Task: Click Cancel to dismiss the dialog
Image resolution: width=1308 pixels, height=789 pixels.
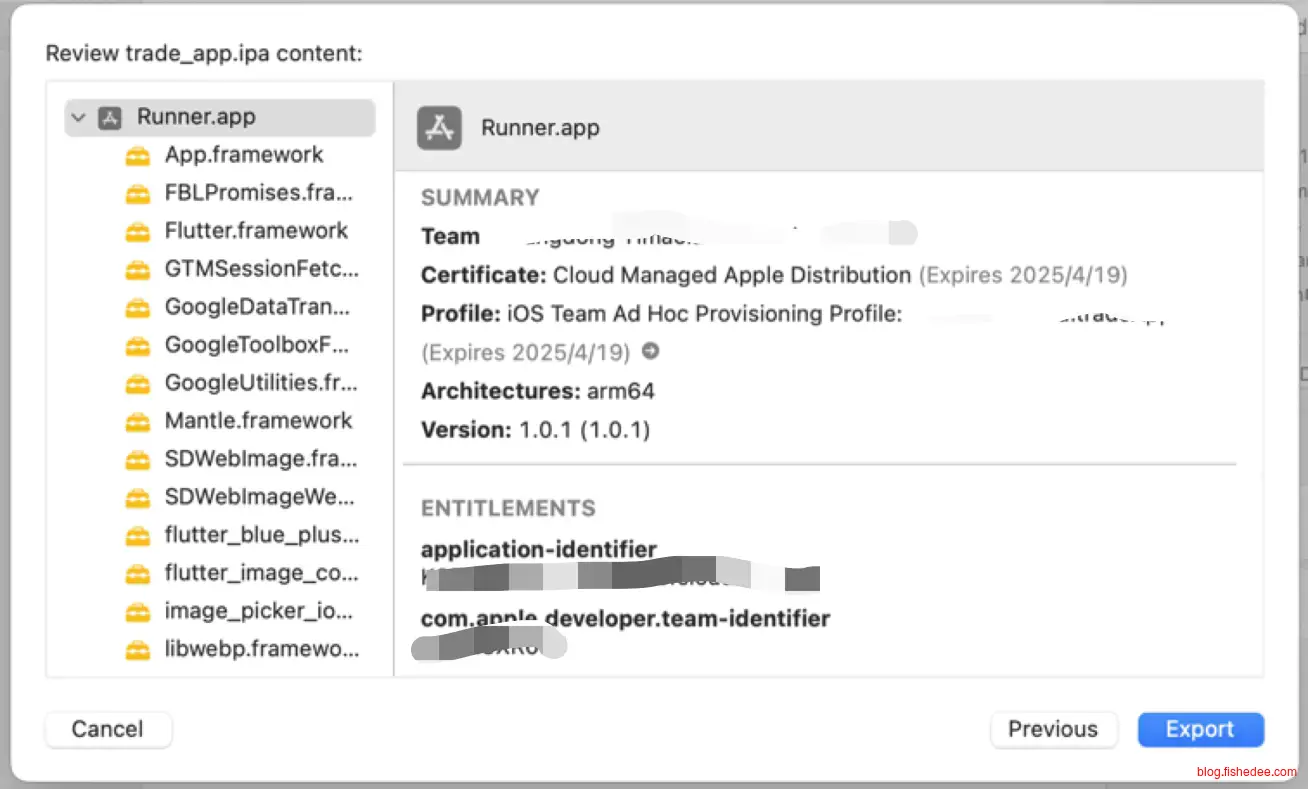Action: pos(108,729)
